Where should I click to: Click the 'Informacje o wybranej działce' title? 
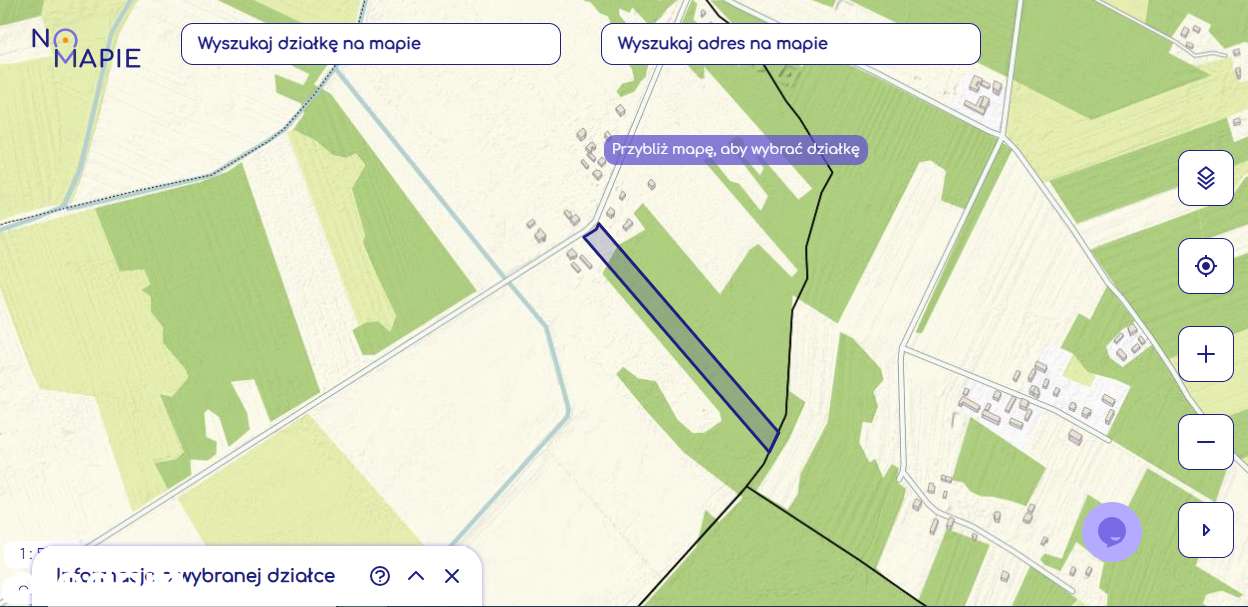pyautogui.click(x=196, y=576)
